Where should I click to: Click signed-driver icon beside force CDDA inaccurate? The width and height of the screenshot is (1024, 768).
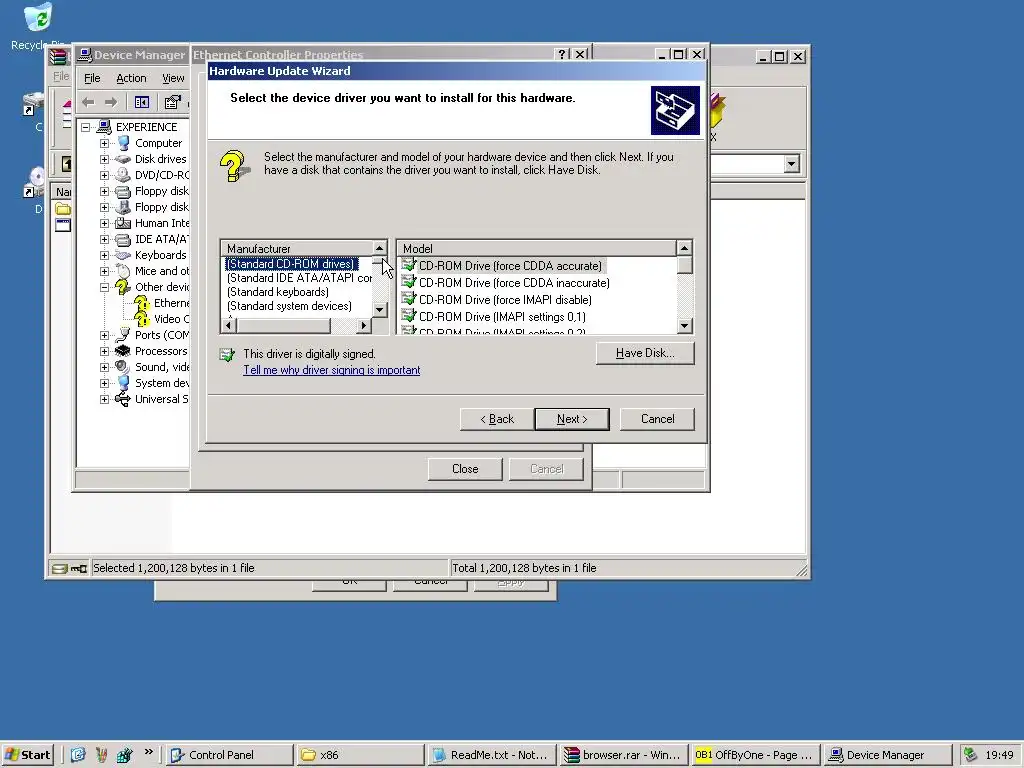click(x=409, y=282)
